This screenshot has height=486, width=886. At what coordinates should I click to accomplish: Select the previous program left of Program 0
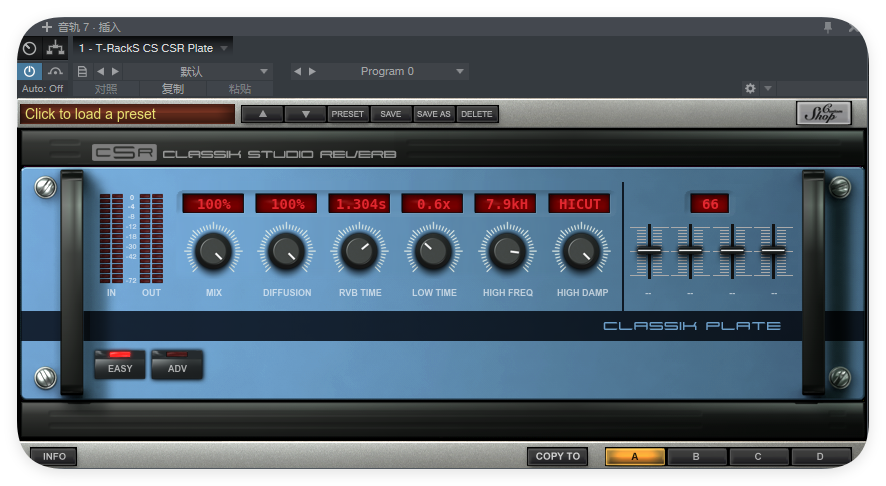[x=297, y=71]
